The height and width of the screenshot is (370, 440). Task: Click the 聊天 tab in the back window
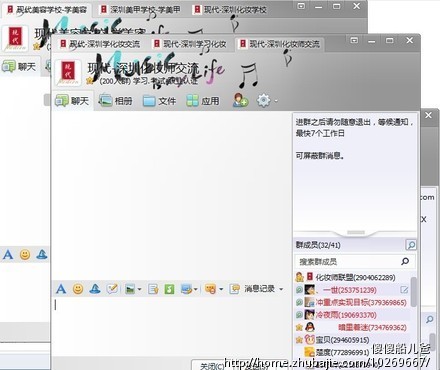click(19, 67)
